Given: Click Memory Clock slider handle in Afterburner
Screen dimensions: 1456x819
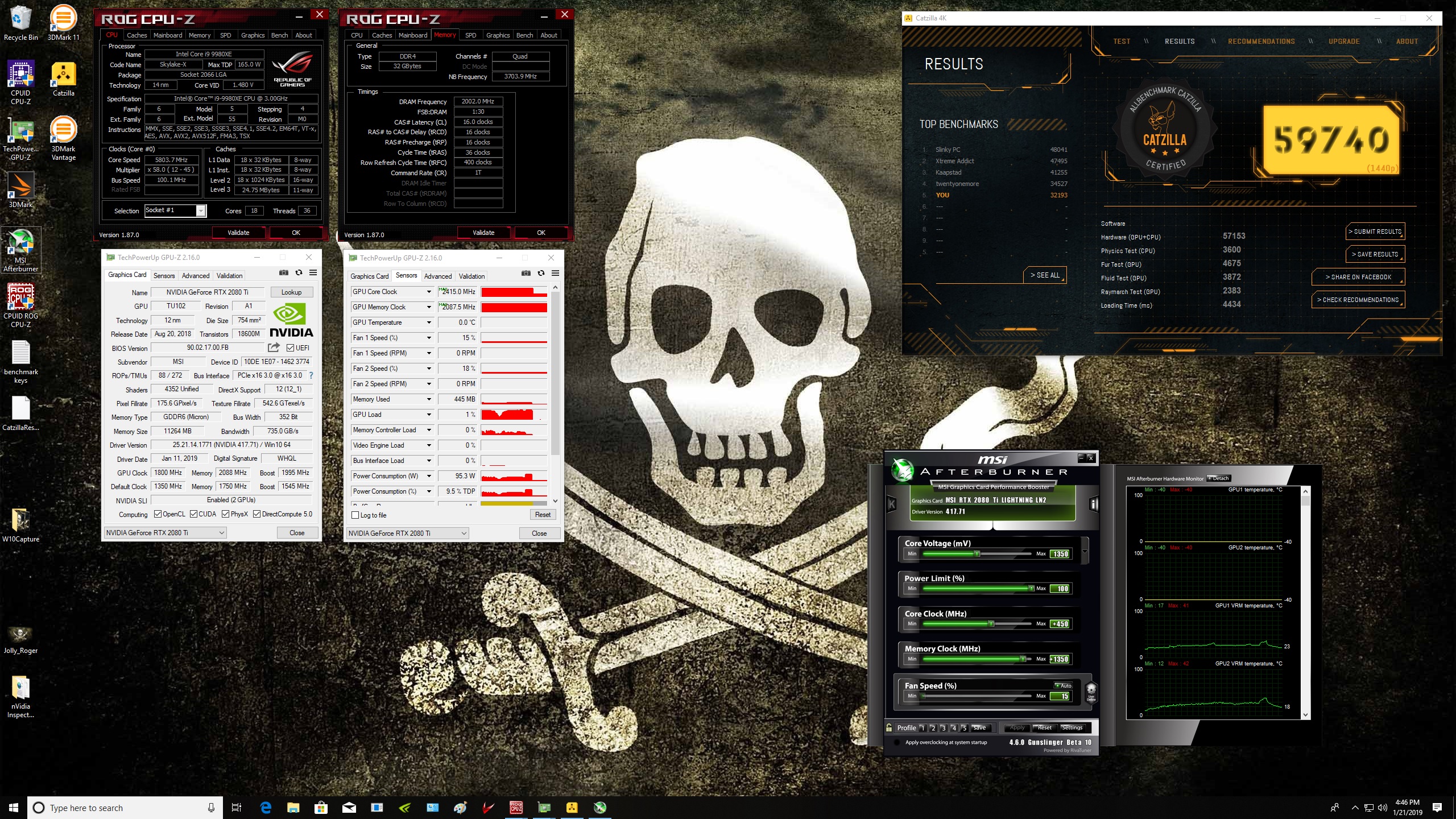Looking at the screenshot, I should click(x=1022, y=659).
